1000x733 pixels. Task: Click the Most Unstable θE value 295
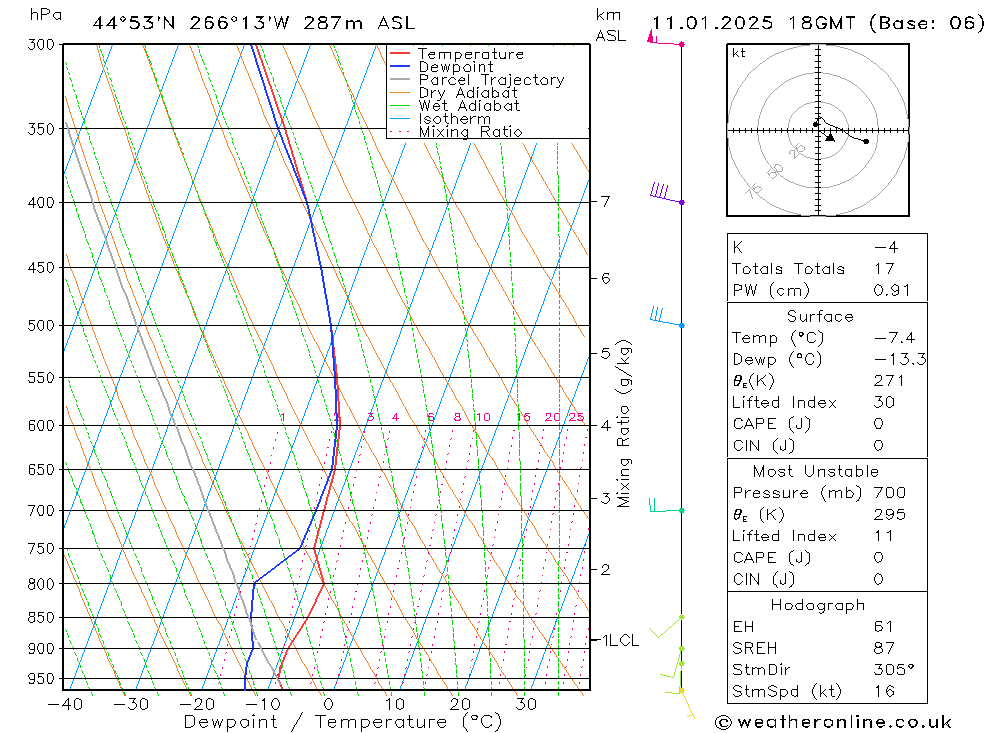[890, 514]
